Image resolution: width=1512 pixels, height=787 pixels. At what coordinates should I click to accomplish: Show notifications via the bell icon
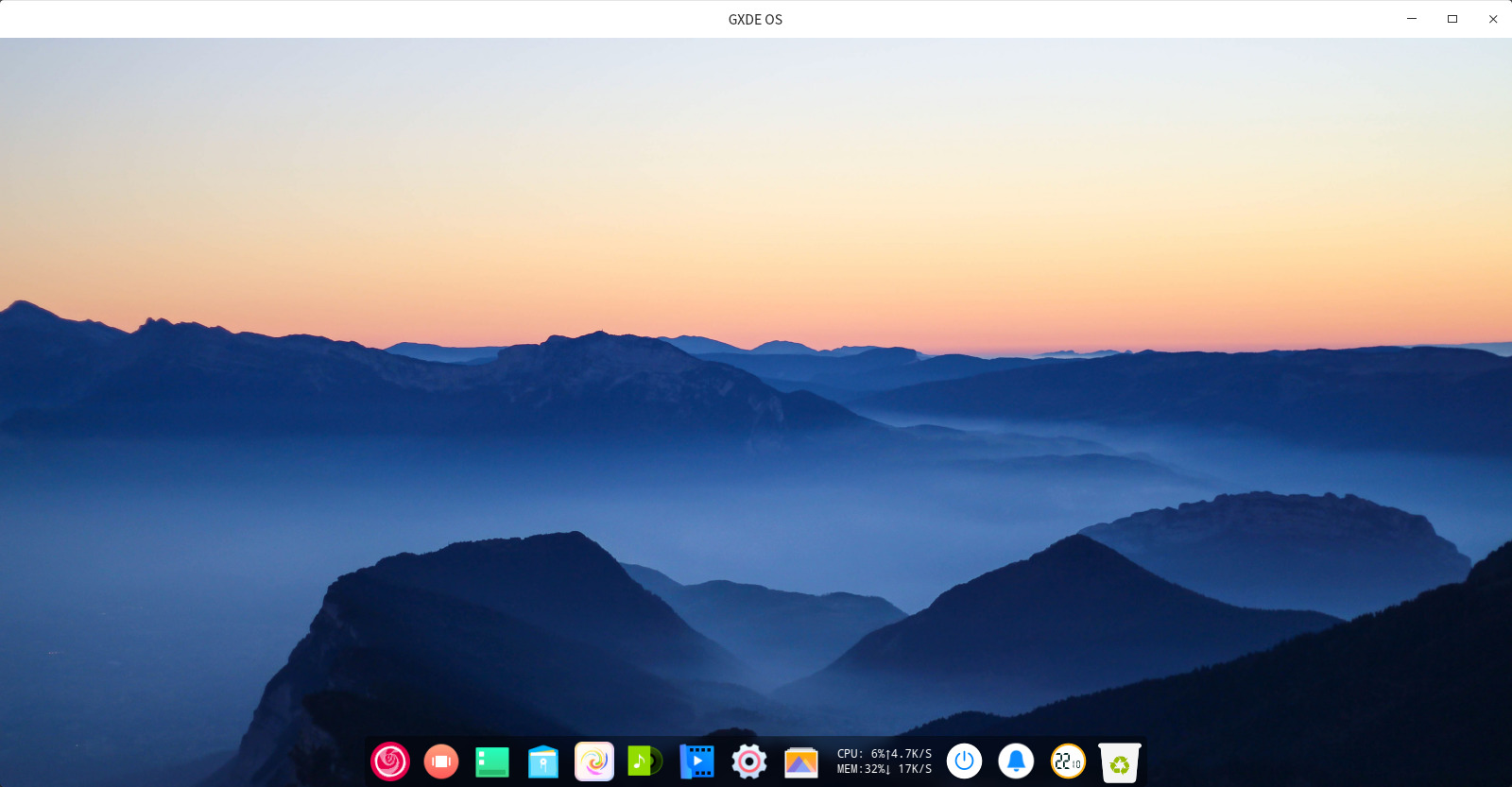point(1016,761)
